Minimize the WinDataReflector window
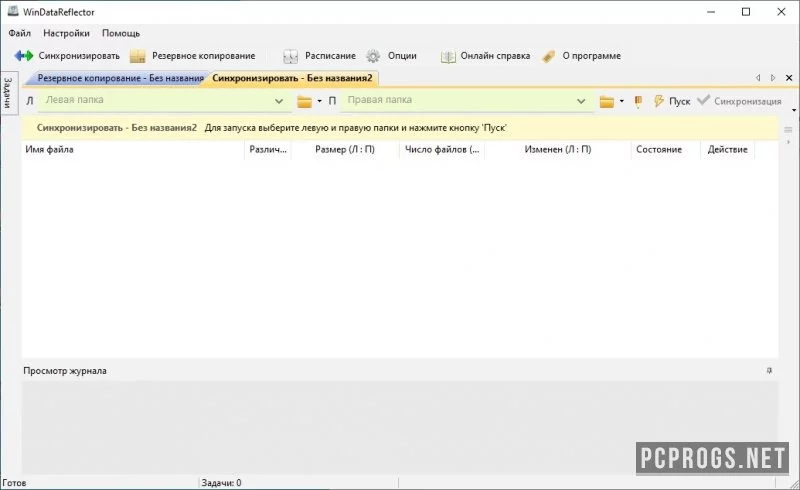This screenshot has width=800, height=490. [711, 12]
